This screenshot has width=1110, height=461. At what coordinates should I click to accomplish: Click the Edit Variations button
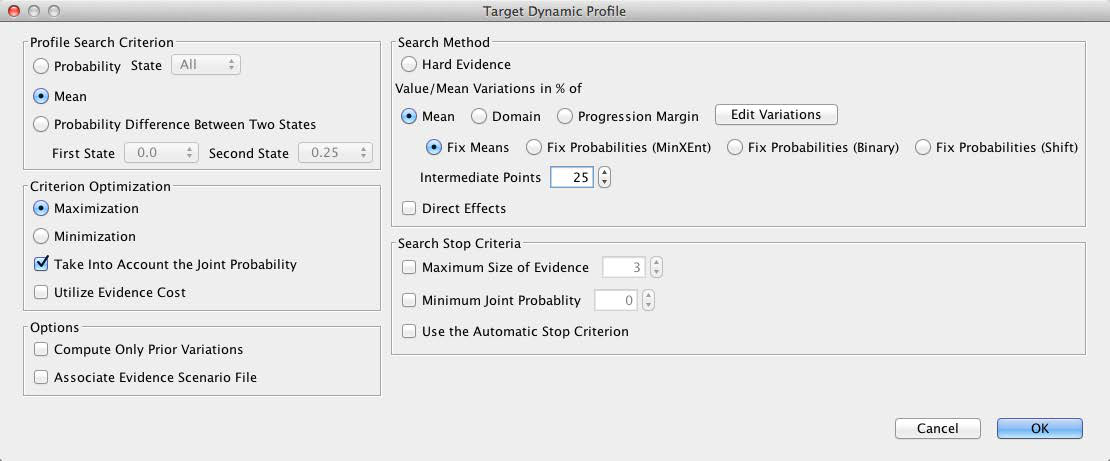click(x=775, y=115)
